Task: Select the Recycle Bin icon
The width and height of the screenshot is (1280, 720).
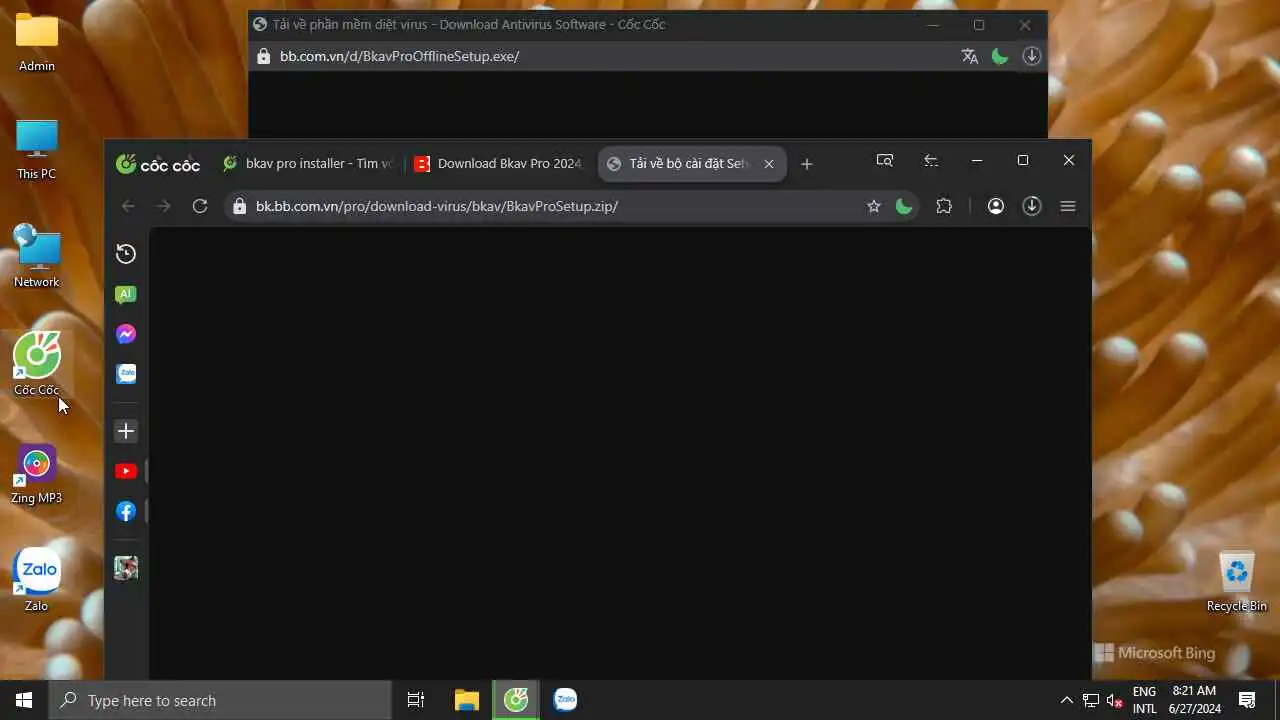Action: point(1237,581)
